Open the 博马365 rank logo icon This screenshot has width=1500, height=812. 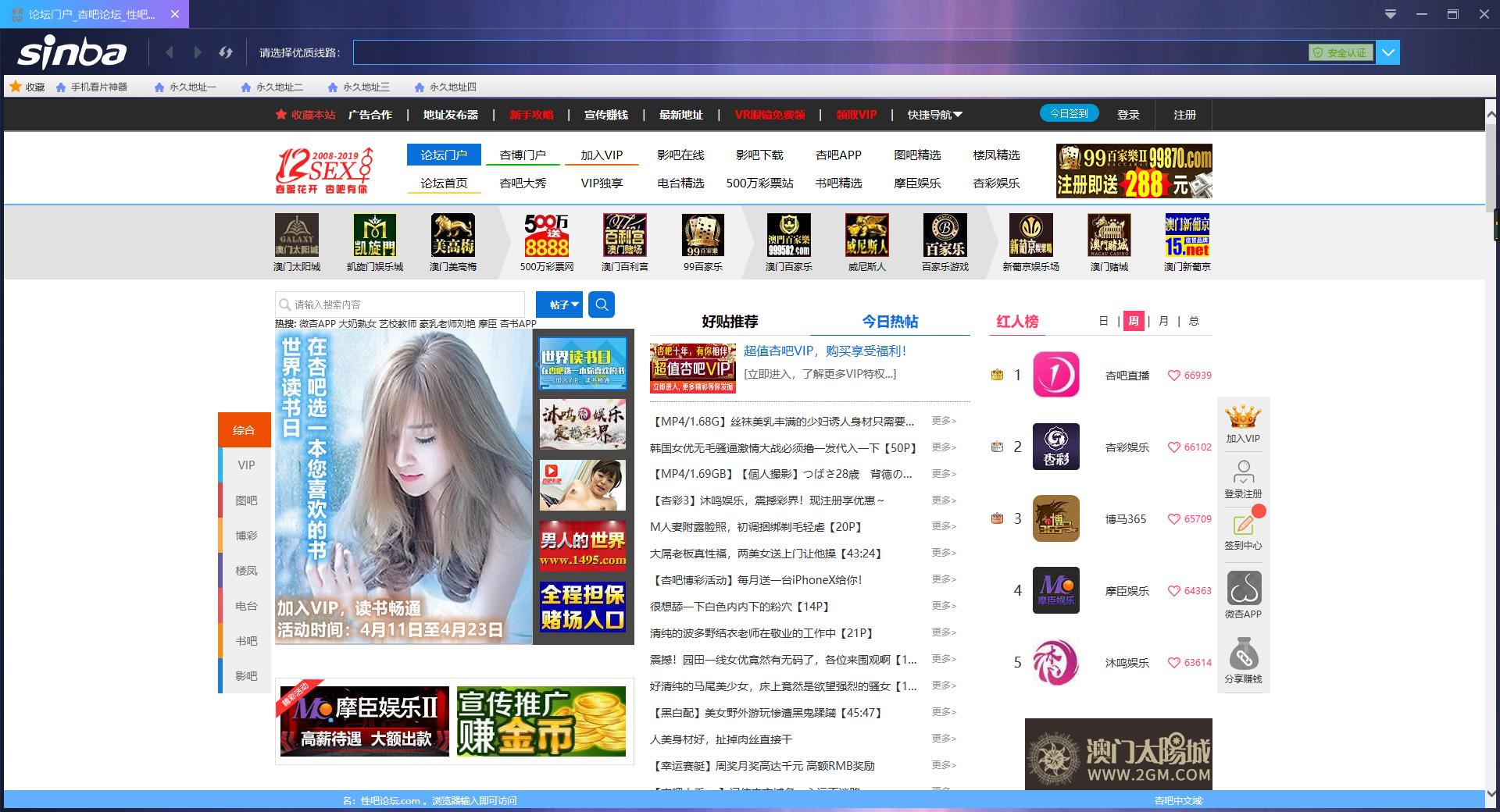tap(1056, 518)
